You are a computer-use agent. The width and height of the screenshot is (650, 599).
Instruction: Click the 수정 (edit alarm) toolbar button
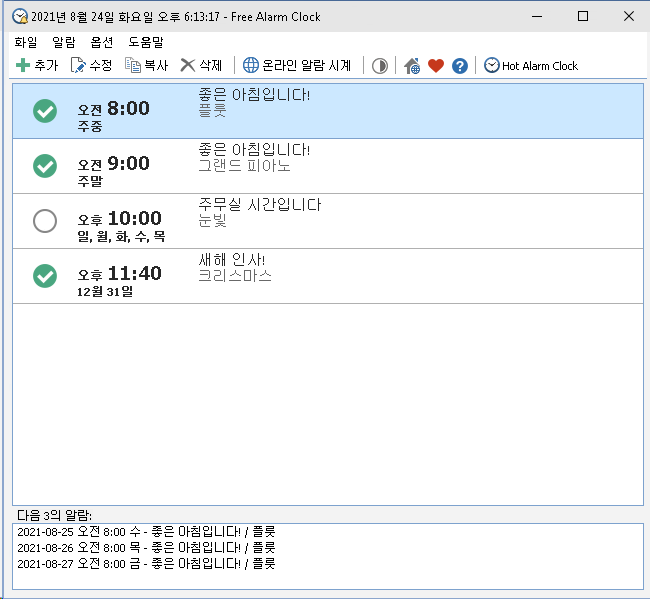tap(91, 65)
